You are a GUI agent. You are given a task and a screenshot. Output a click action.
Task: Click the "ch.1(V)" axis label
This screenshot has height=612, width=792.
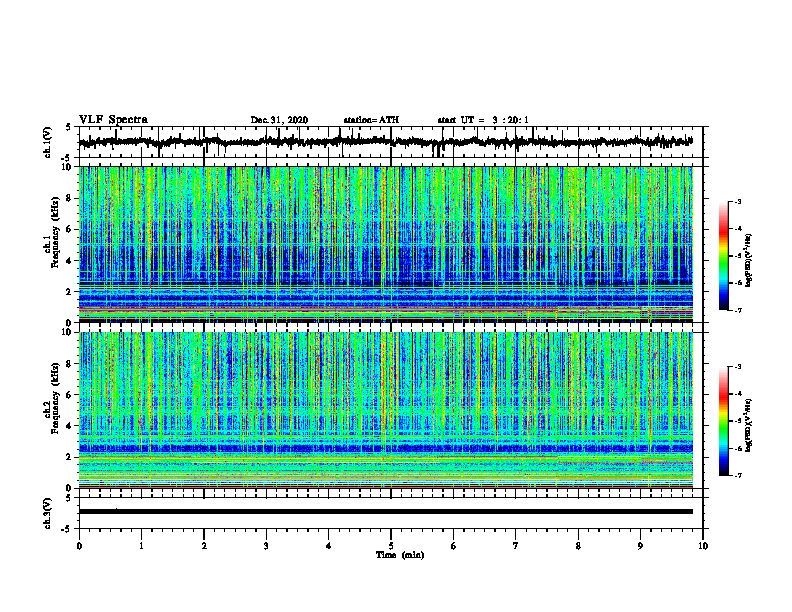[x=48, y=142]
